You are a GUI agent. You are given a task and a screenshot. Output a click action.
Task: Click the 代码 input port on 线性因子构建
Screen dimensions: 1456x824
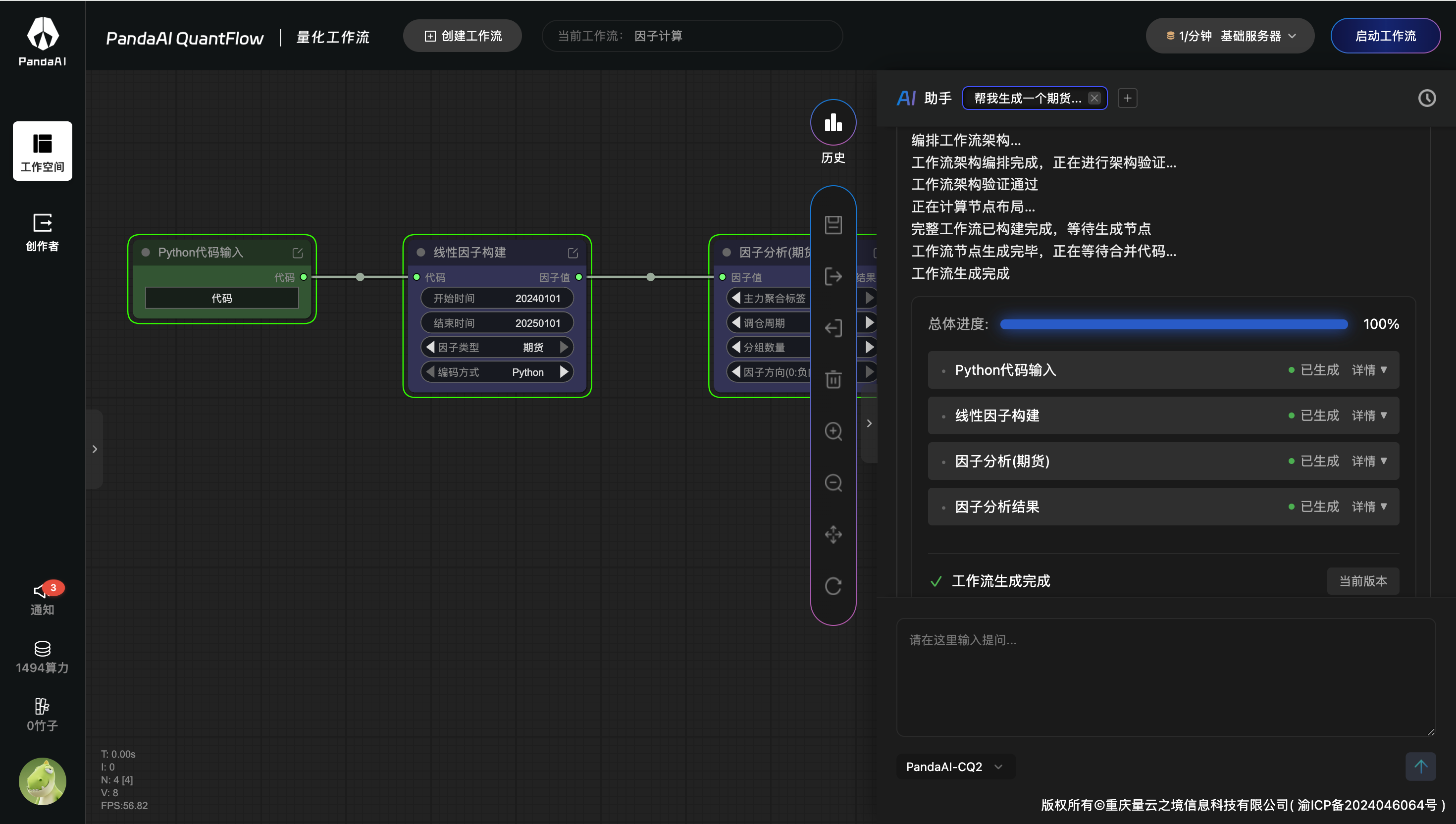416,277
